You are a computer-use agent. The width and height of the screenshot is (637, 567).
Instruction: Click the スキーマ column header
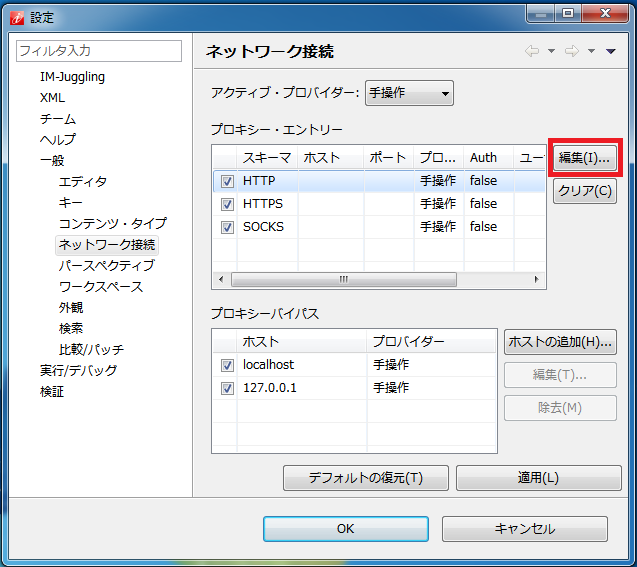point(267,158)
